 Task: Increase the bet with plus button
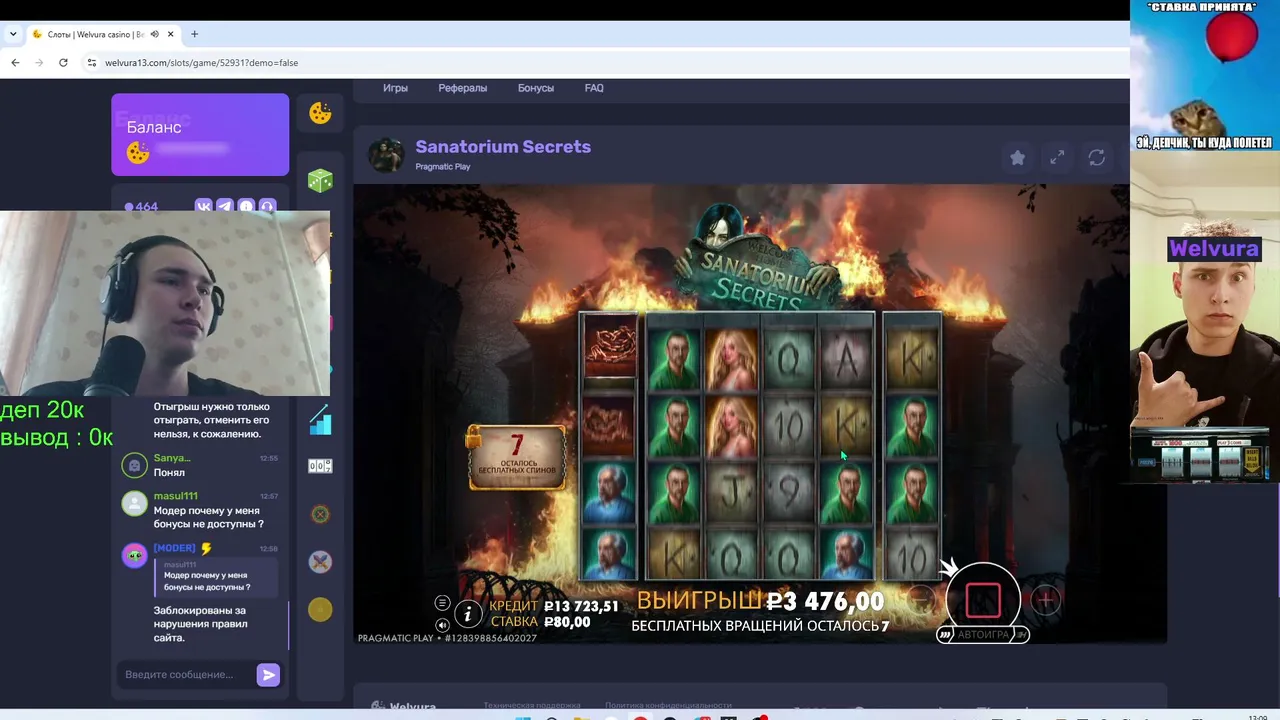[x=1045, y=599]
